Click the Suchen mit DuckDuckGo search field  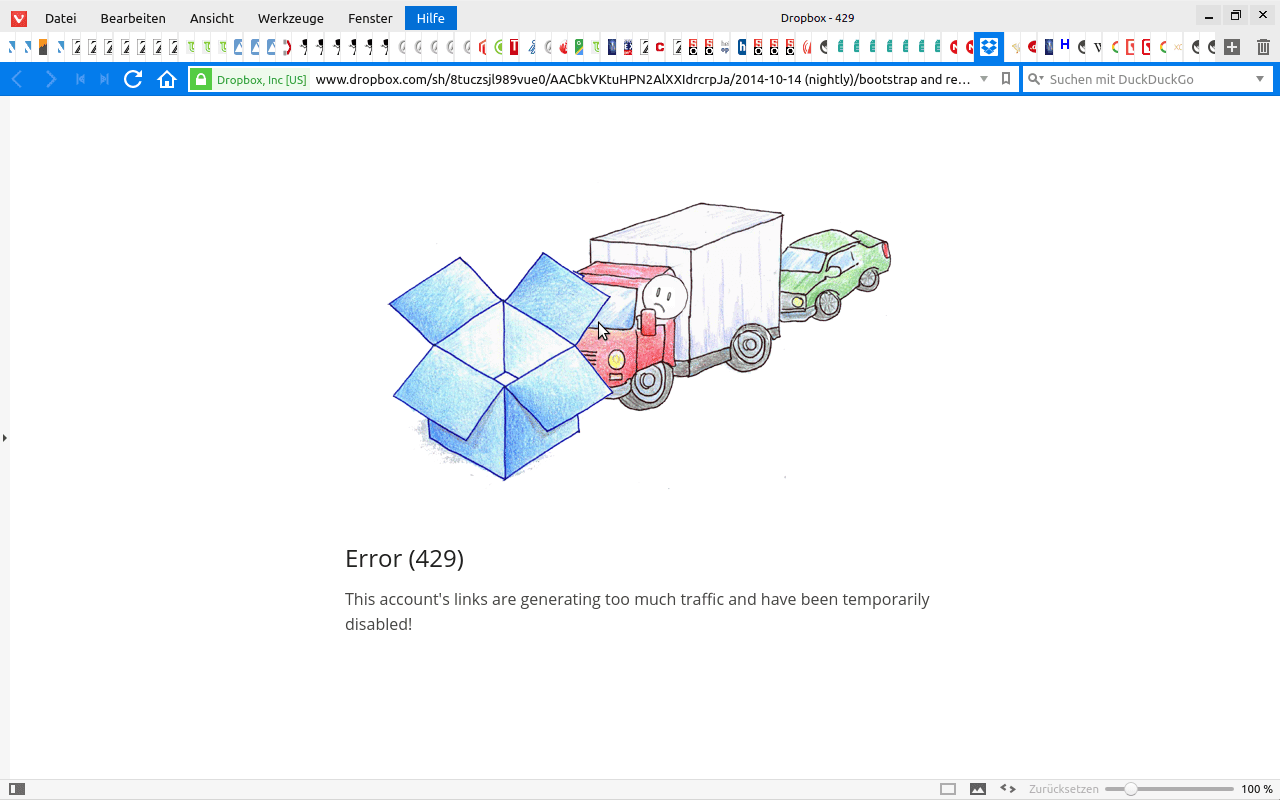[x=1149, y=79]
